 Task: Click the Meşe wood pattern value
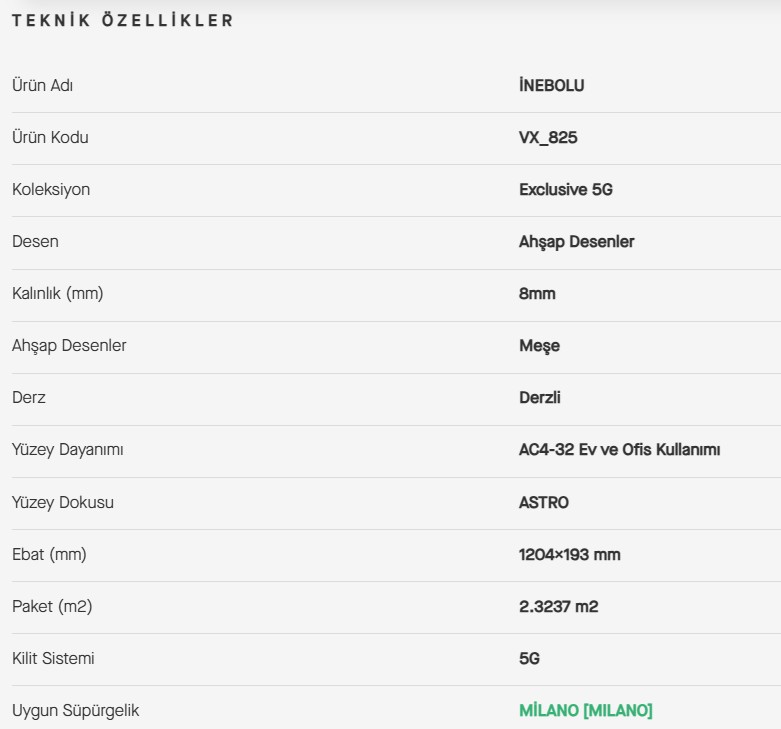[x=539, y=346]
